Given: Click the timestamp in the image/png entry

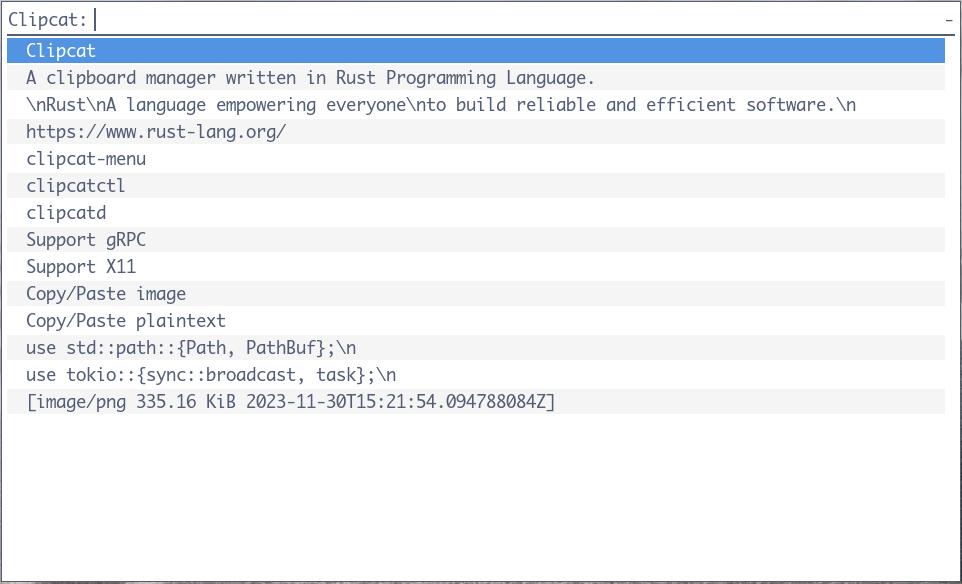Looking at the screenshot, I should tap(397, 402).
